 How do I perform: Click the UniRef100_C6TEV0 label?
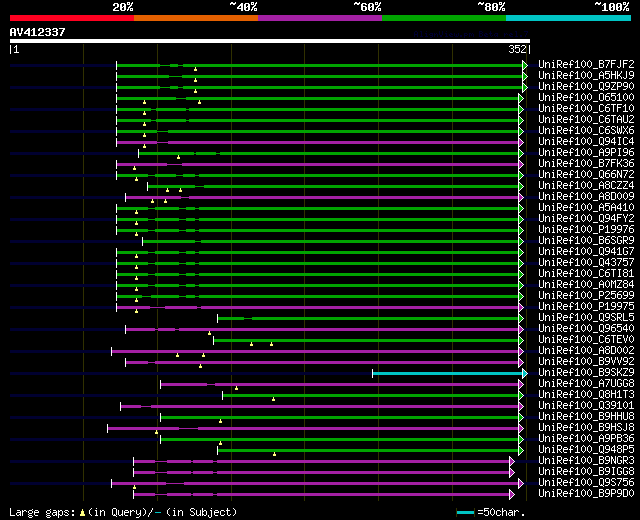[586, 340]
